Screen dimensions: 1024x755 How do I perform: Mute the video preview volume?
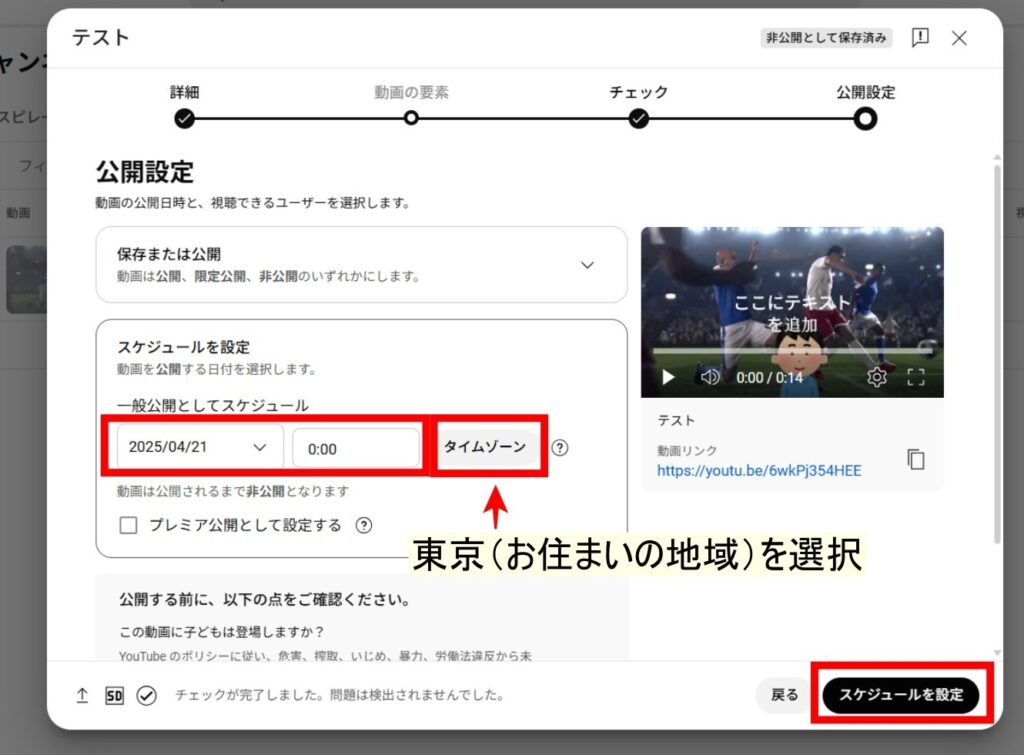click(710, 377)
